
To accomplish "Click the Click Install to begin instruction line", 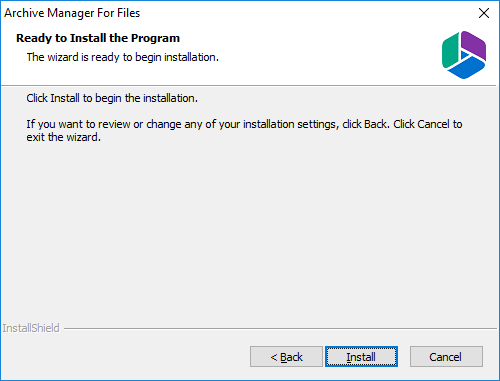I will [112, 98].
